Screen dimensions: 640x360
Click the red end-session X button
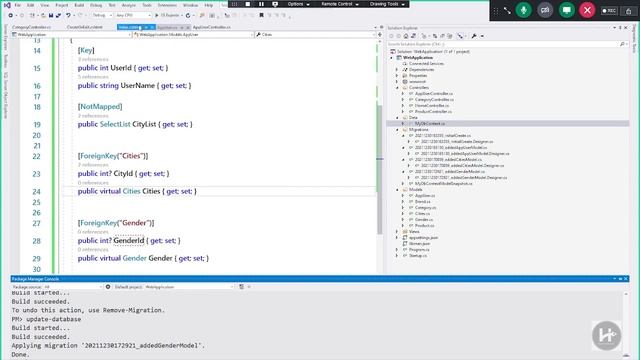pyautogui.click(x=587, y=10)
